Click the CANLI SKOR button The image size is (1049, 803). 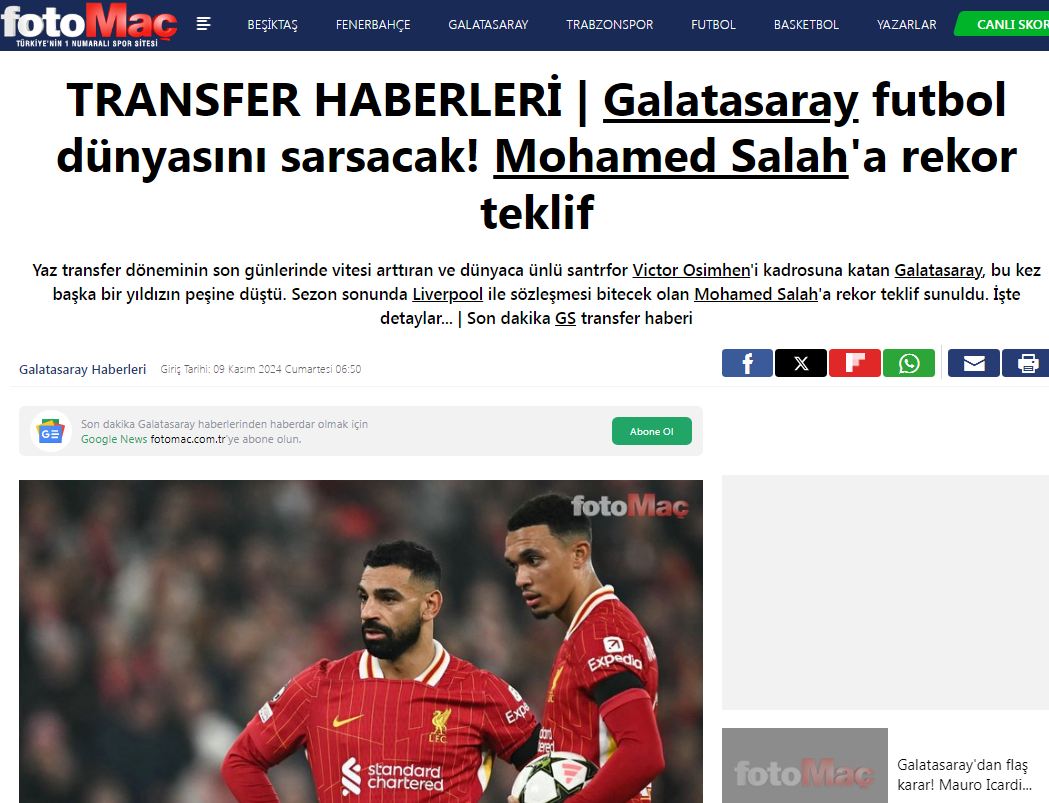tap(1002, 24)
